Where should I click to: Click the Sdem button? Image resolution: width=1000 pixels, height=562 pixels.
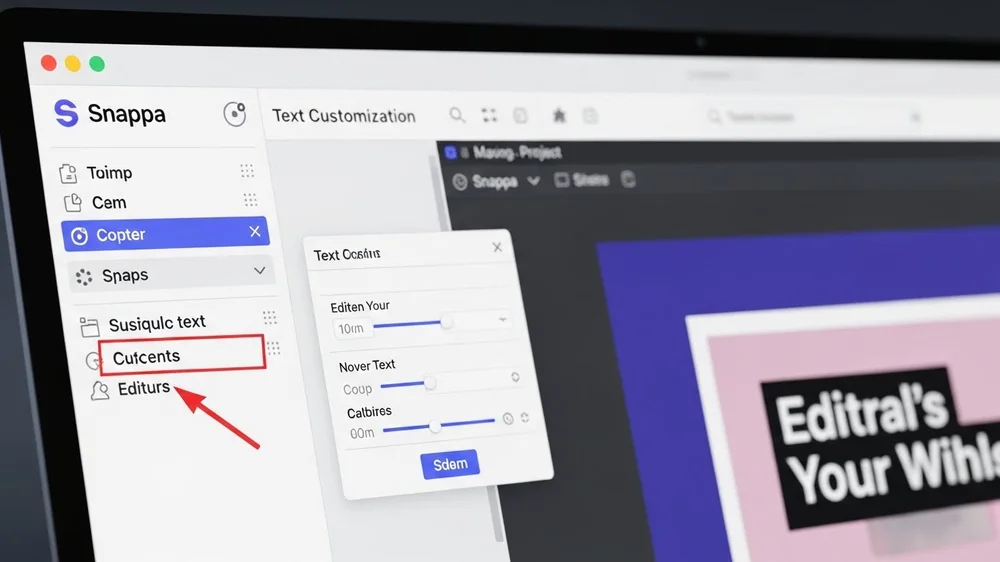pos(450,464)
